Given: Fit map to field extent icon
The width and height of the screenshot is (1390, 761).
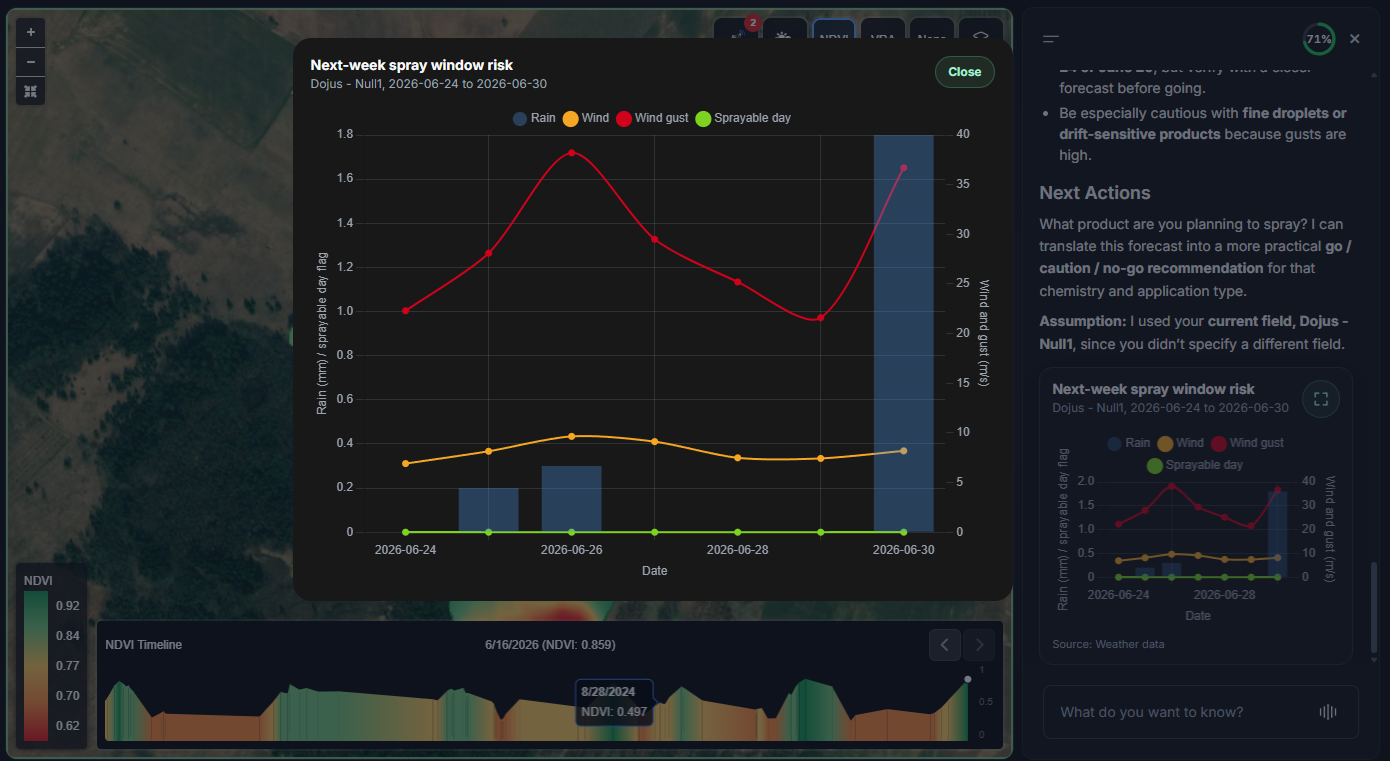Looking at the screenshot, I should click(31, 91).
